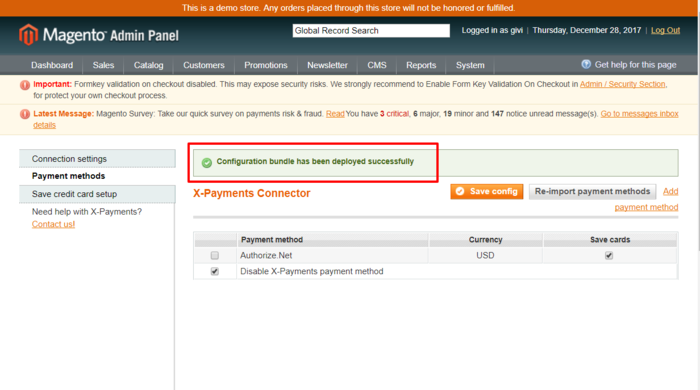700x390 pixels.
Task: Open the Customers menu
Action: (204, 65)
